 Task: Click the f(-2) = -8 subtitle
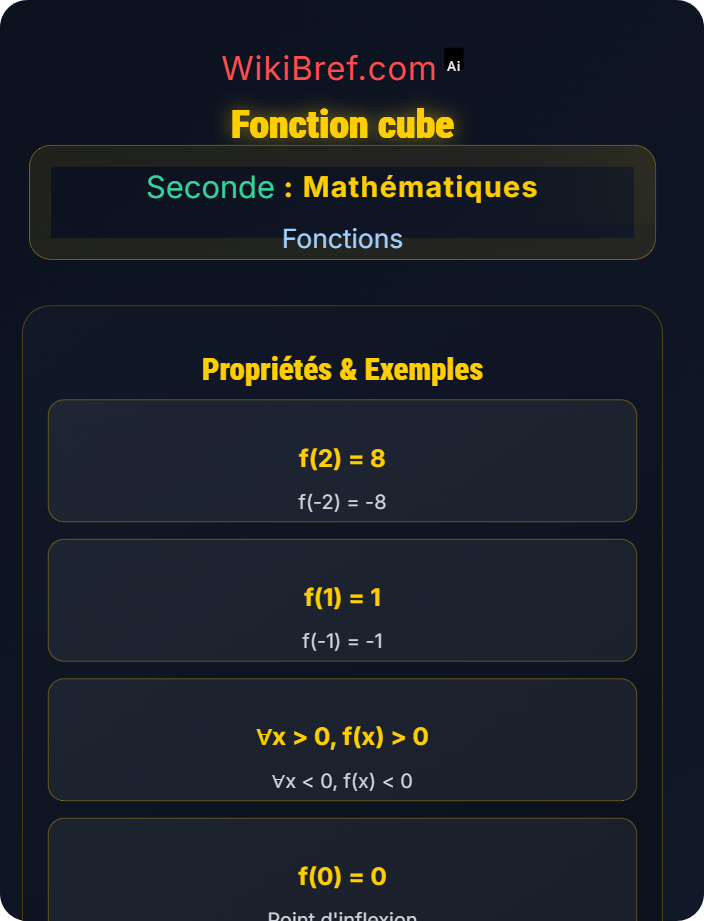(x=342, y=502)
